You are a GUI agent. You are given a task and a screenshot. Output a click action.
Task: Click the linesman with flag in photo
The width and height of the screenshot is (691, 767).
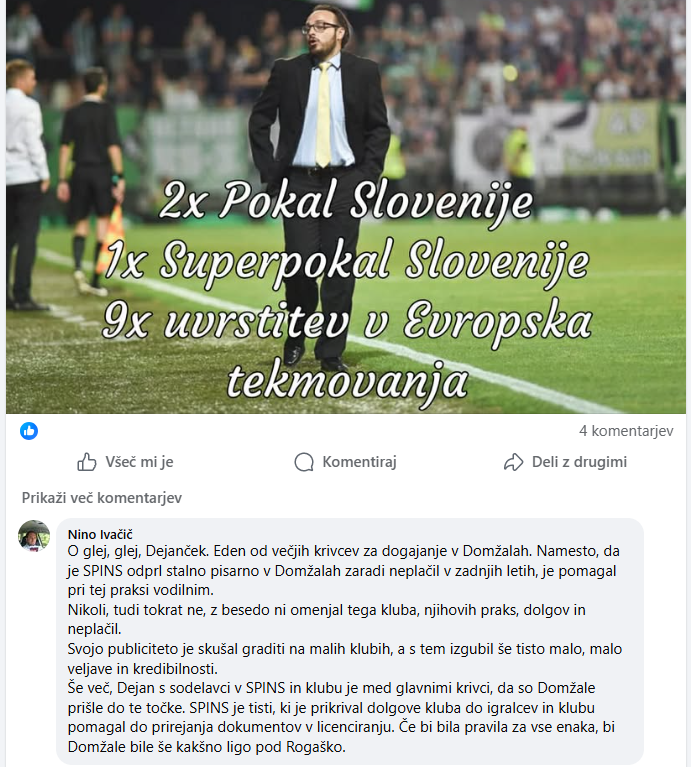point(90,181)
